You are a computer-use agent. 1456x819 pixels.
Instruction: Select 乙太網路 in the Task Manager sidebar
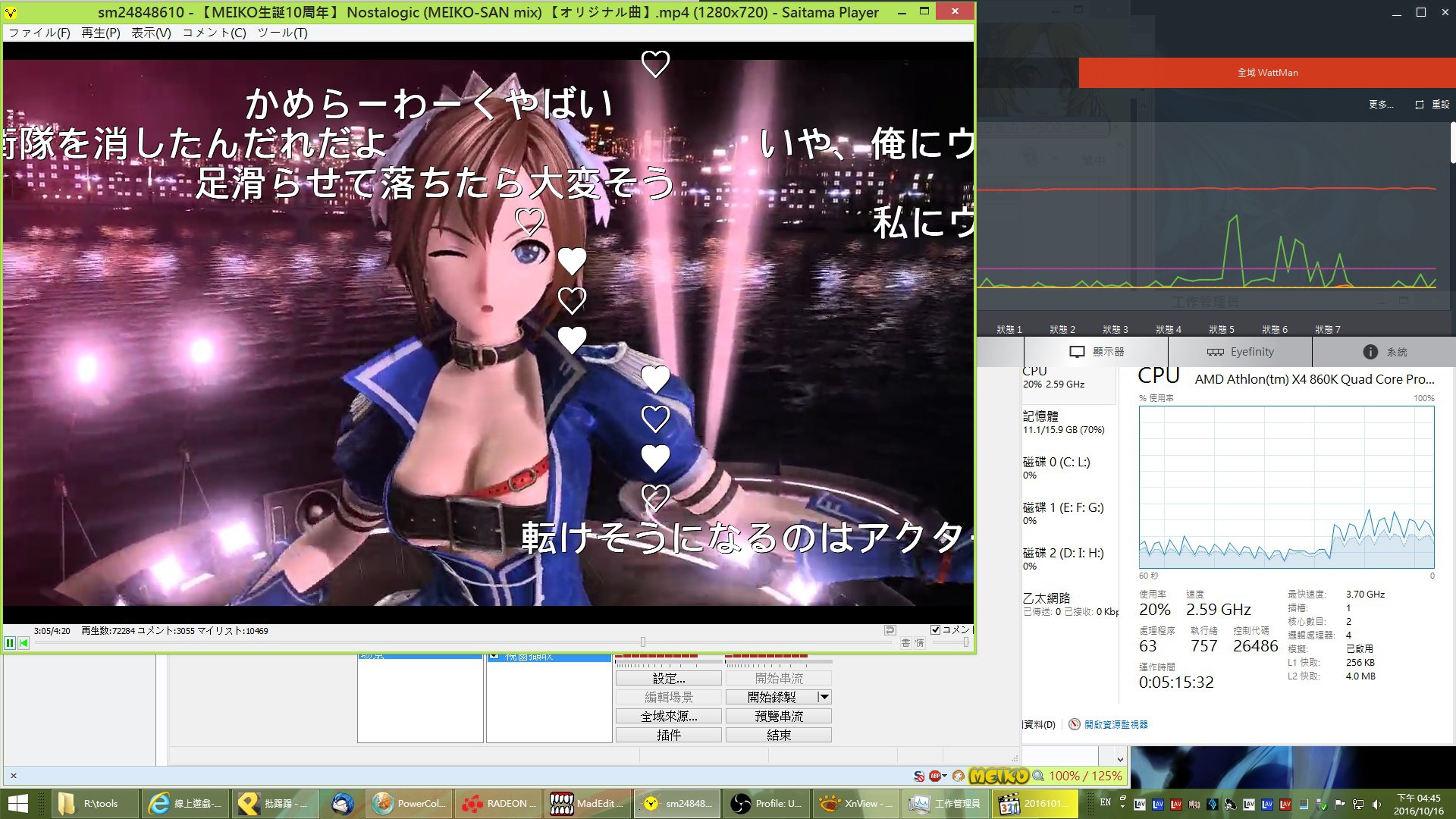click(x=1068, y=604)
